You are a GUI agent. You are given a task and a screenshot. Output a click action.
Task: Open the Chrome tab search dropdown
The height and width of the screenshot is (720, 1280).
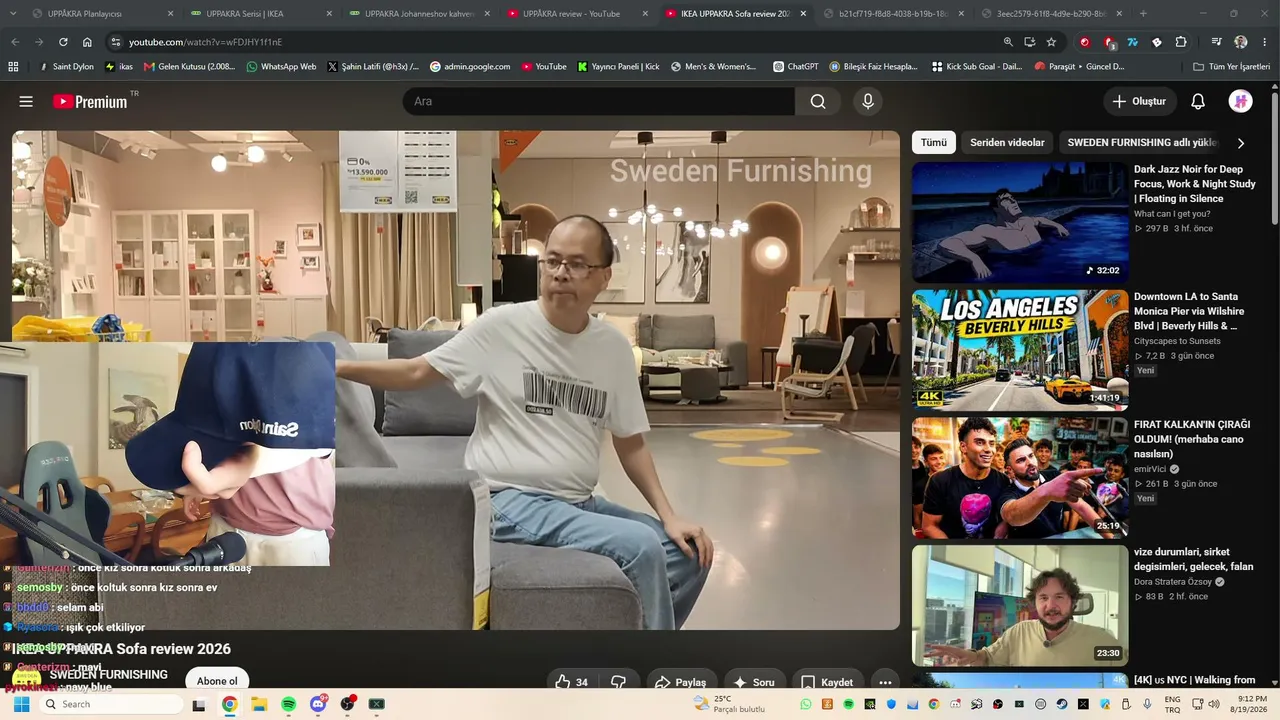(x=15, y=14)
